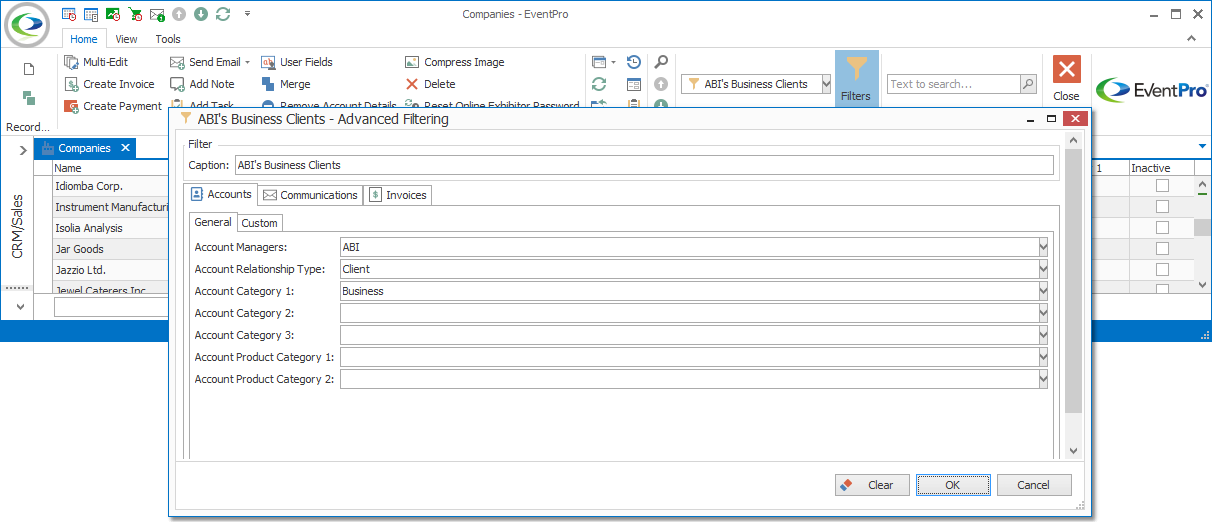The height and width of the screenshot is (524, 1212).
Task: Click the gray up arrow quick access icon
Action: coord(179,14)
